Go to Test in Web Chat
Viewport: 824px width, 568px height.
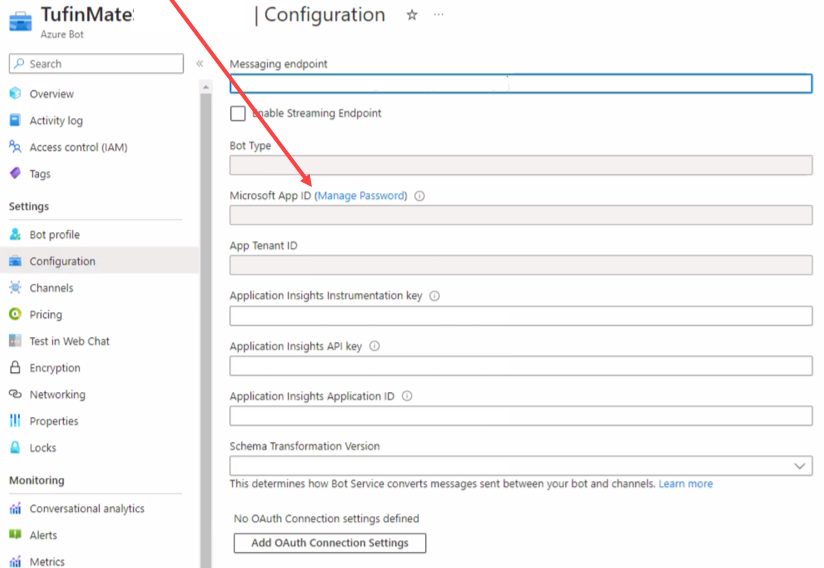(69, 341)
